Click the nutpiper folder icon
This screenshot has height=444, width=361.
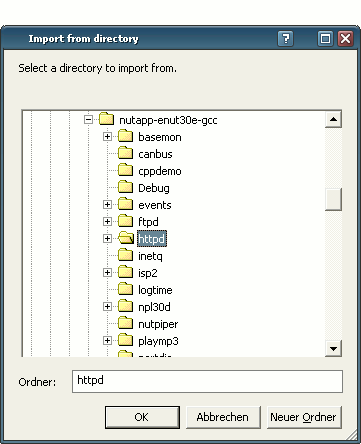pos(126,323)
